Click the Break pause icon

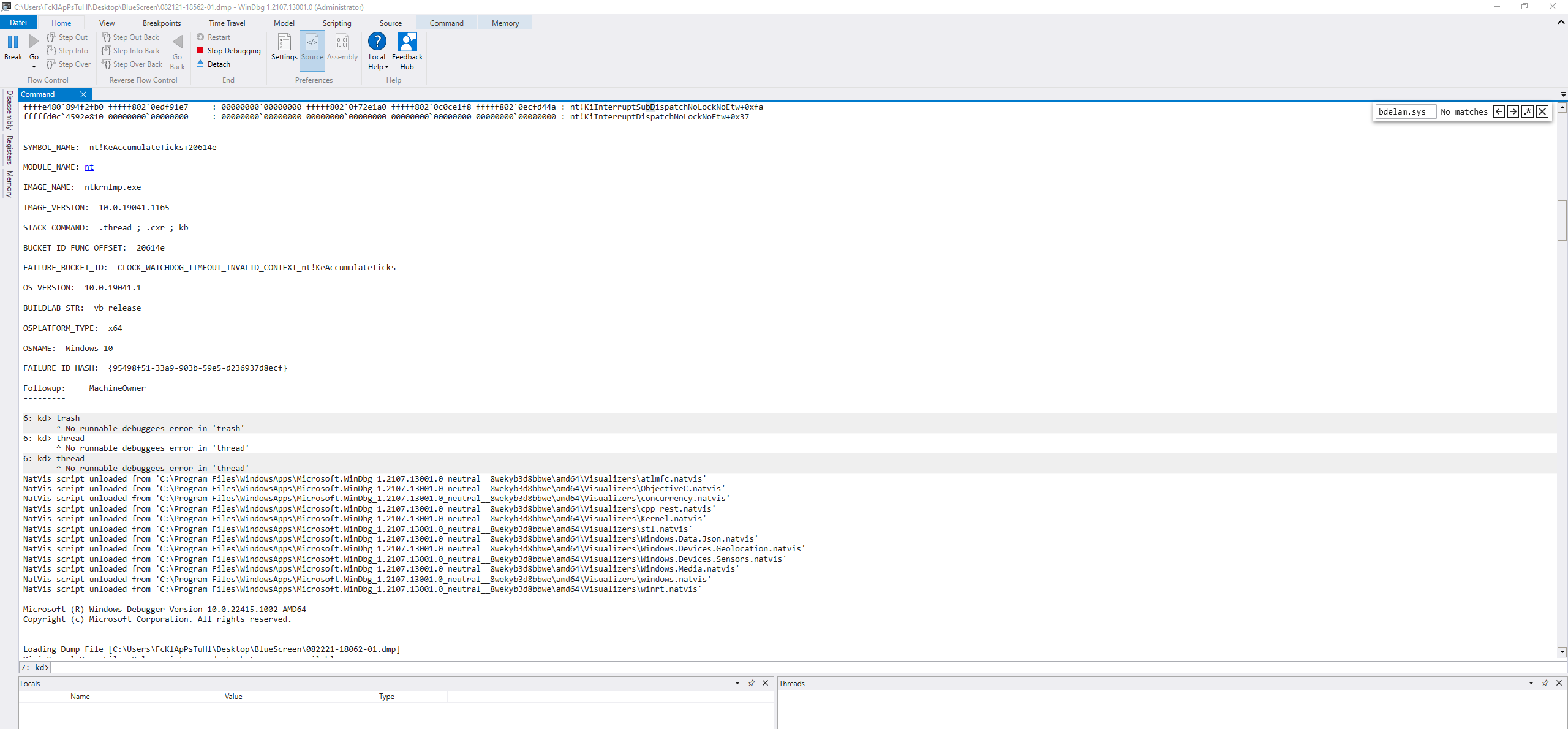point(13,42)
